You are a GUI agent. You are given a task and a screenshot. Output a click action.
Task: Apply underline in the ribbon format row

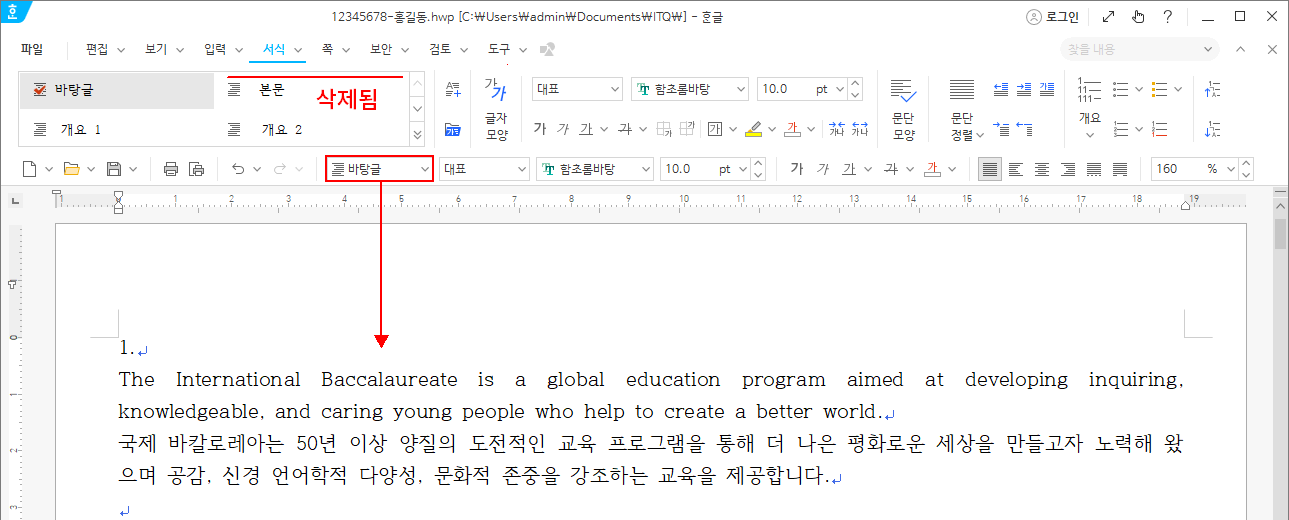586,129
